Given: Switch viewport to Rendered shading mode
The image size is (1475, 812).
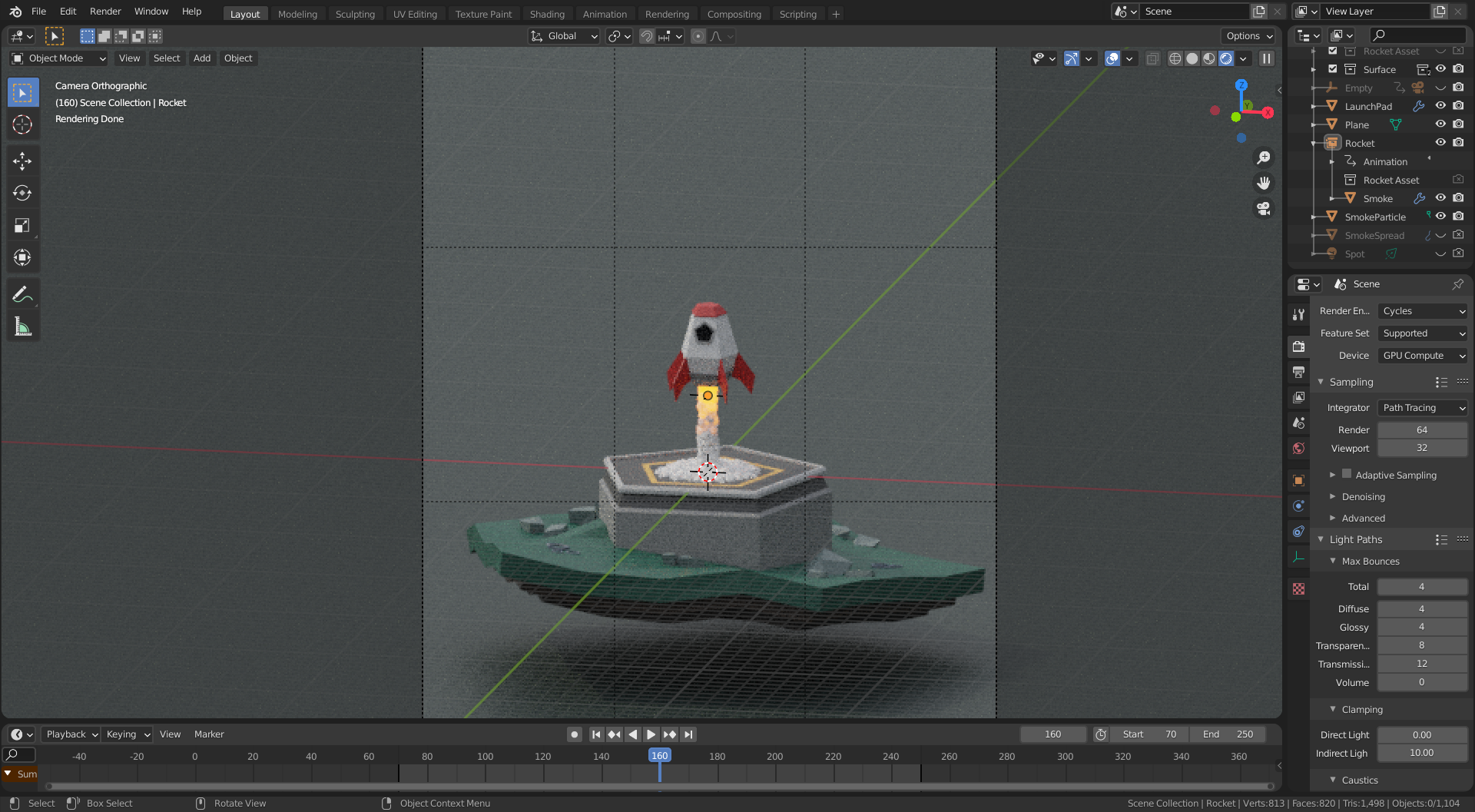Looking at the screenshot, I should pos(1225,58).
